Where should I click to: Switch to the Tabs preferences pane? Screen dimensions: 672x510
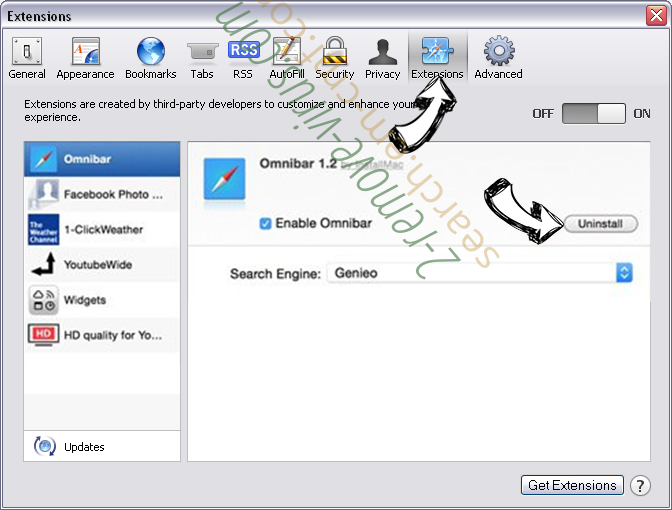[x=202, y=58]
